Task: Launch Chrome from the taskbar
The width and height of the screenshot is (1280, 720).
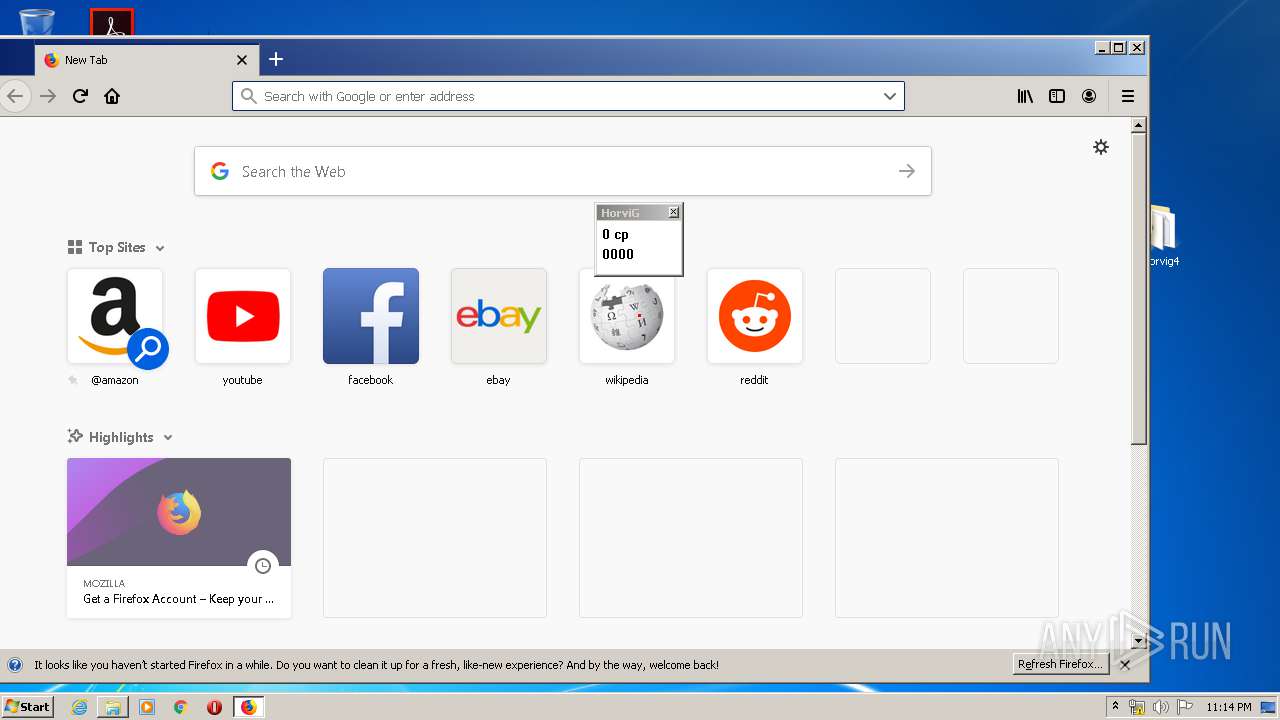Action: click(181, 707)
